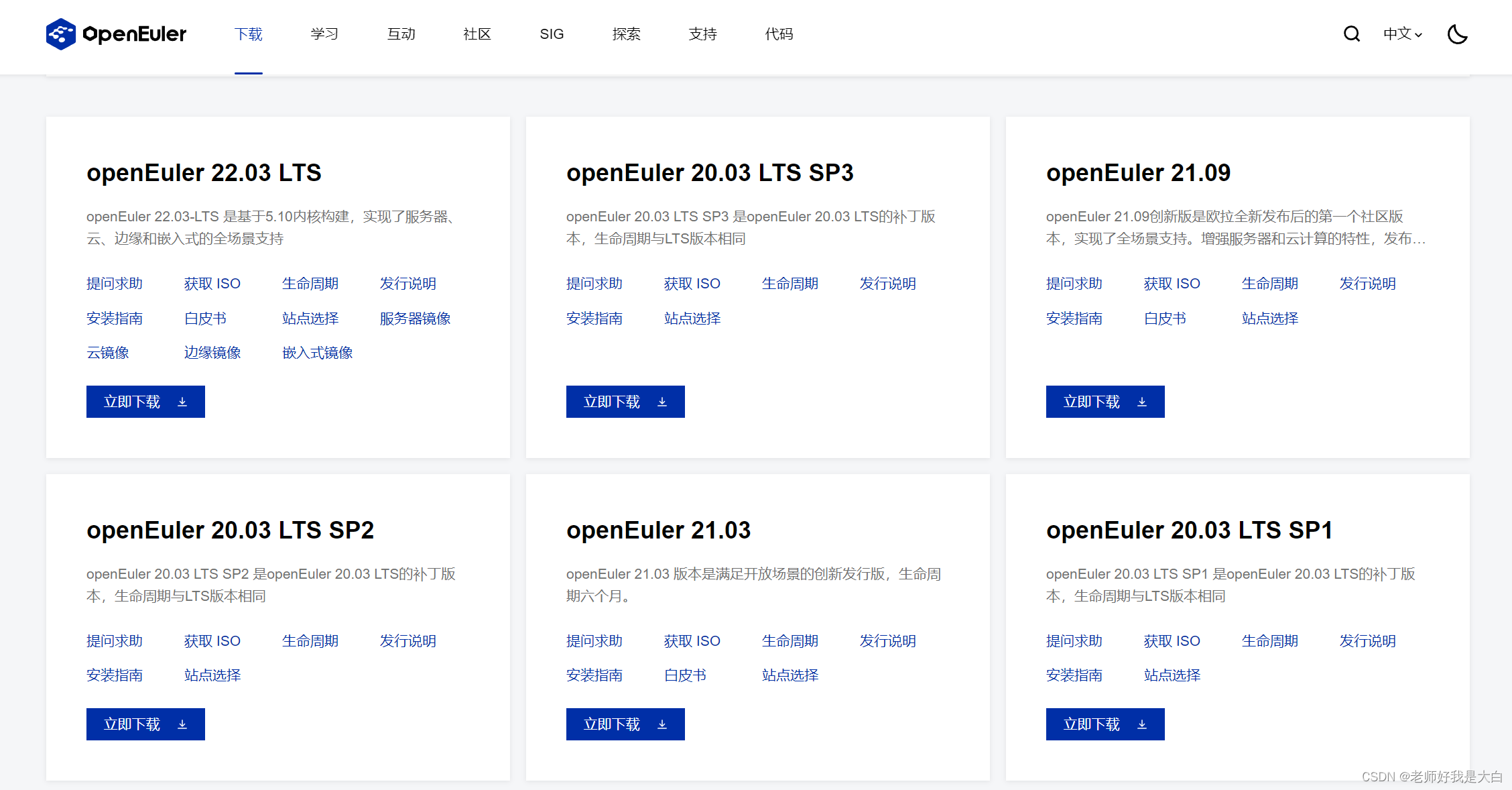Open 服务器镜像 link in 22.03 LTS card
Screen dimensions: 1512x790
coord(415,319)
